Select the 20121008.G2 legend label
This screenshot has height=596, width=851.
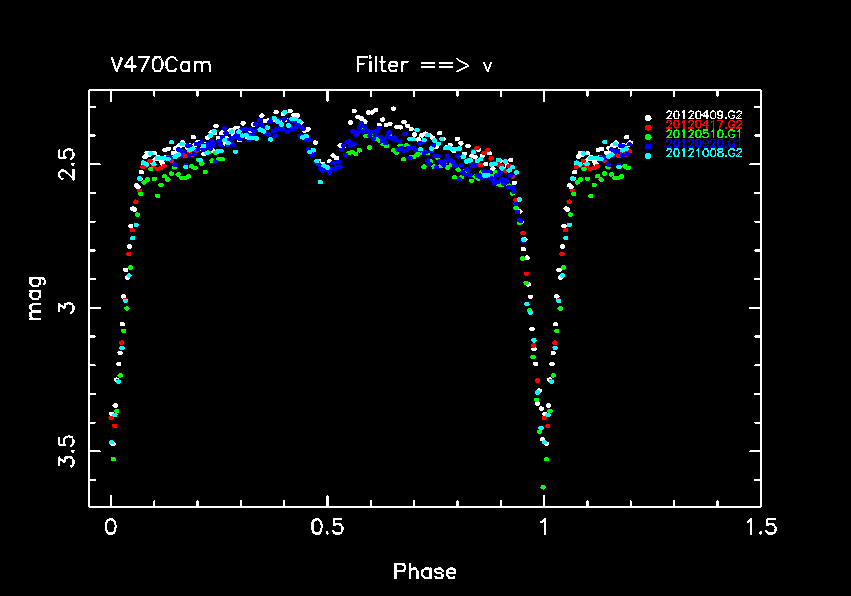704,154
